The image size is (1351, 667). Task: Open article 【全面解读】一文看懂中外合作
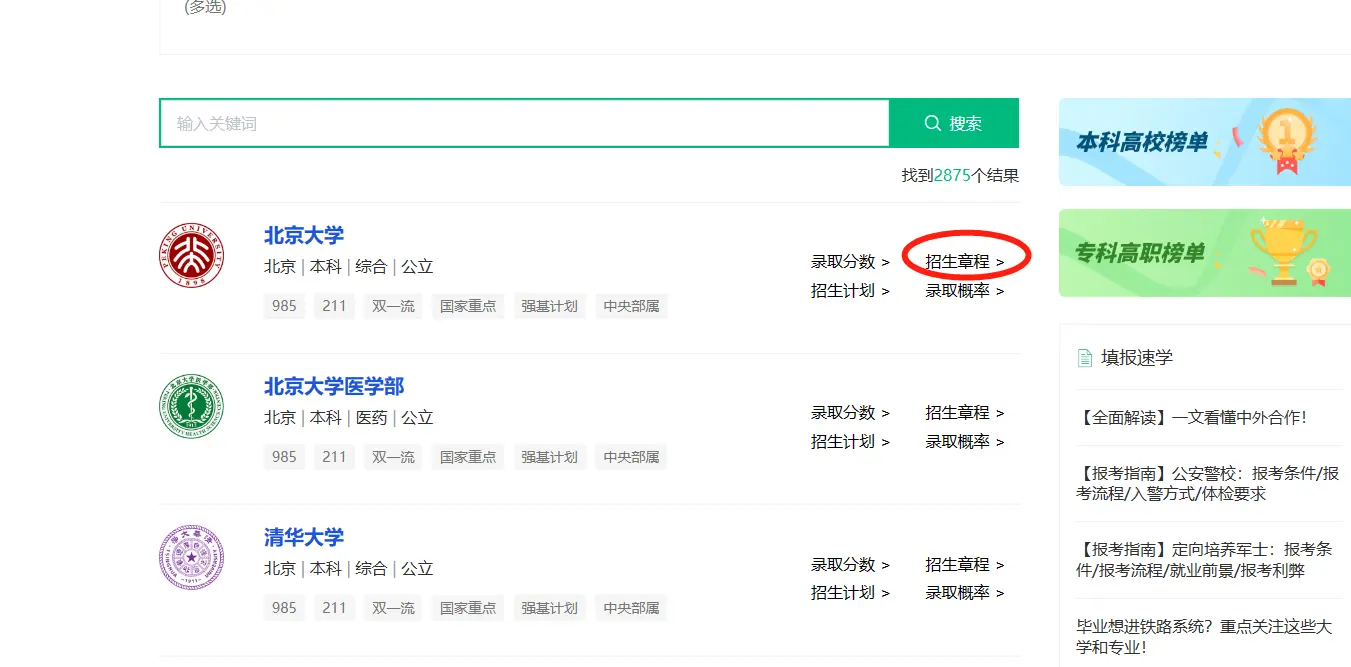tap(1192, 418)
